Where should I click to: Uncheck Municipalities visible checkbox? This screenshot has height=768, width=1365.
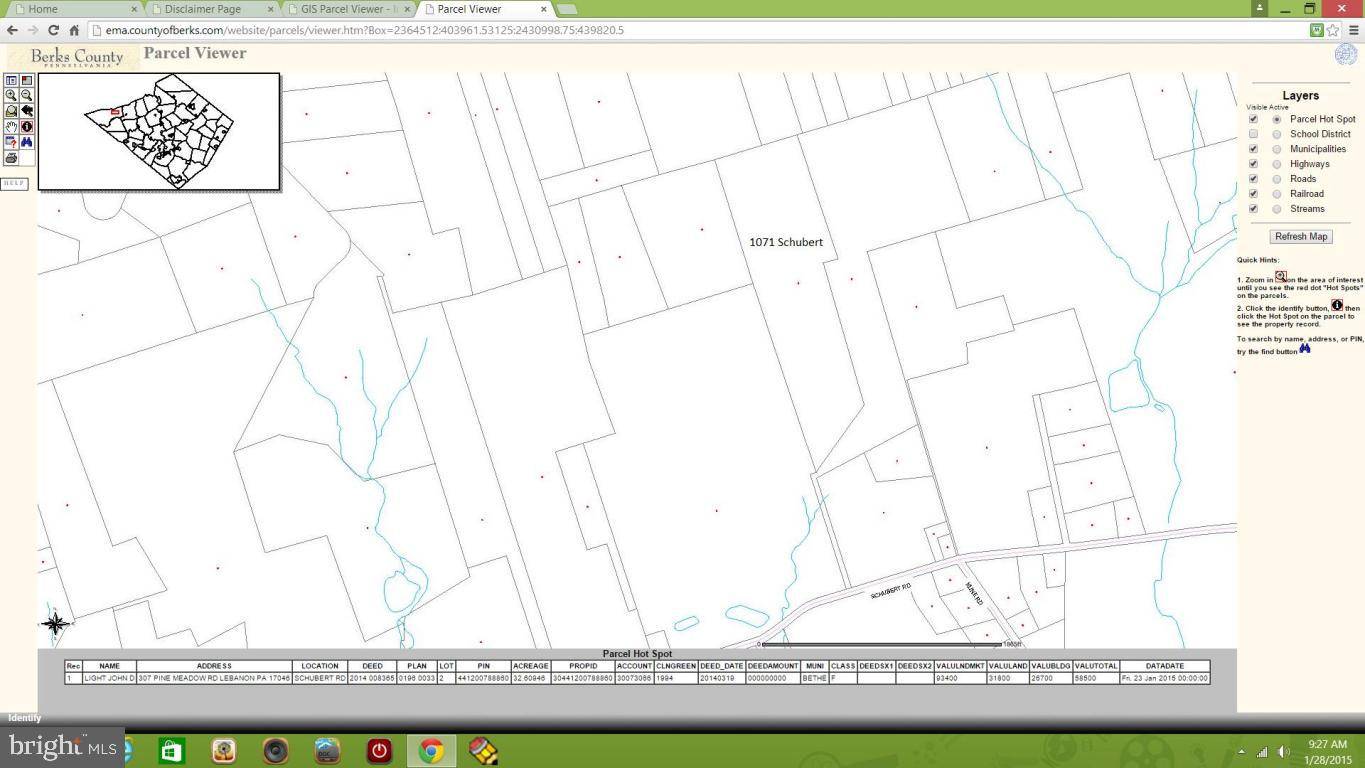(x=1253, y=149)
